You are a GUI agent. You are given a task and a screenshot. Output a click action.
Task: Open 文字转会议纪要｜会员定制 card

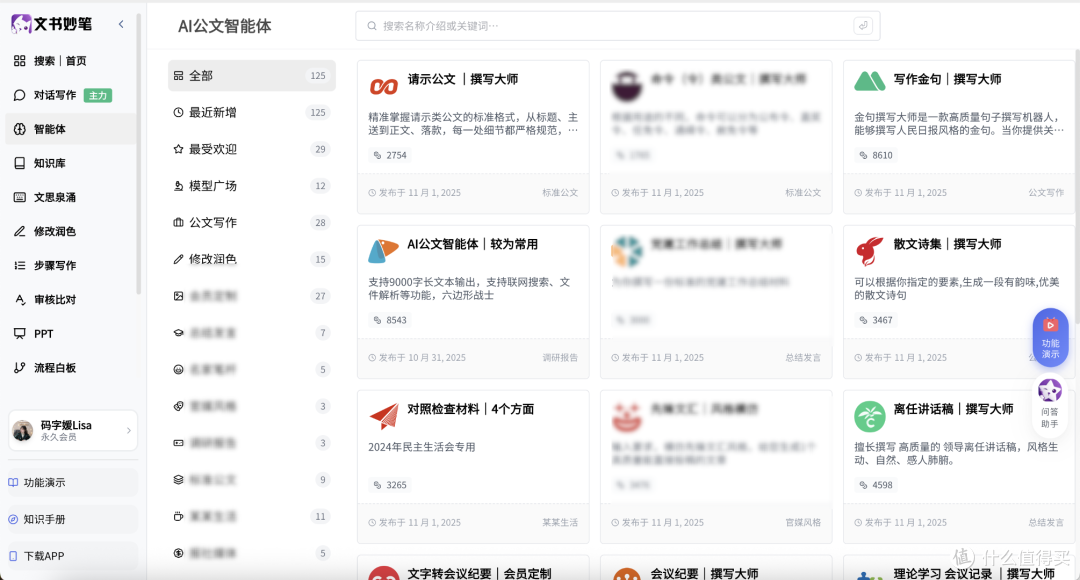point(473,568)
